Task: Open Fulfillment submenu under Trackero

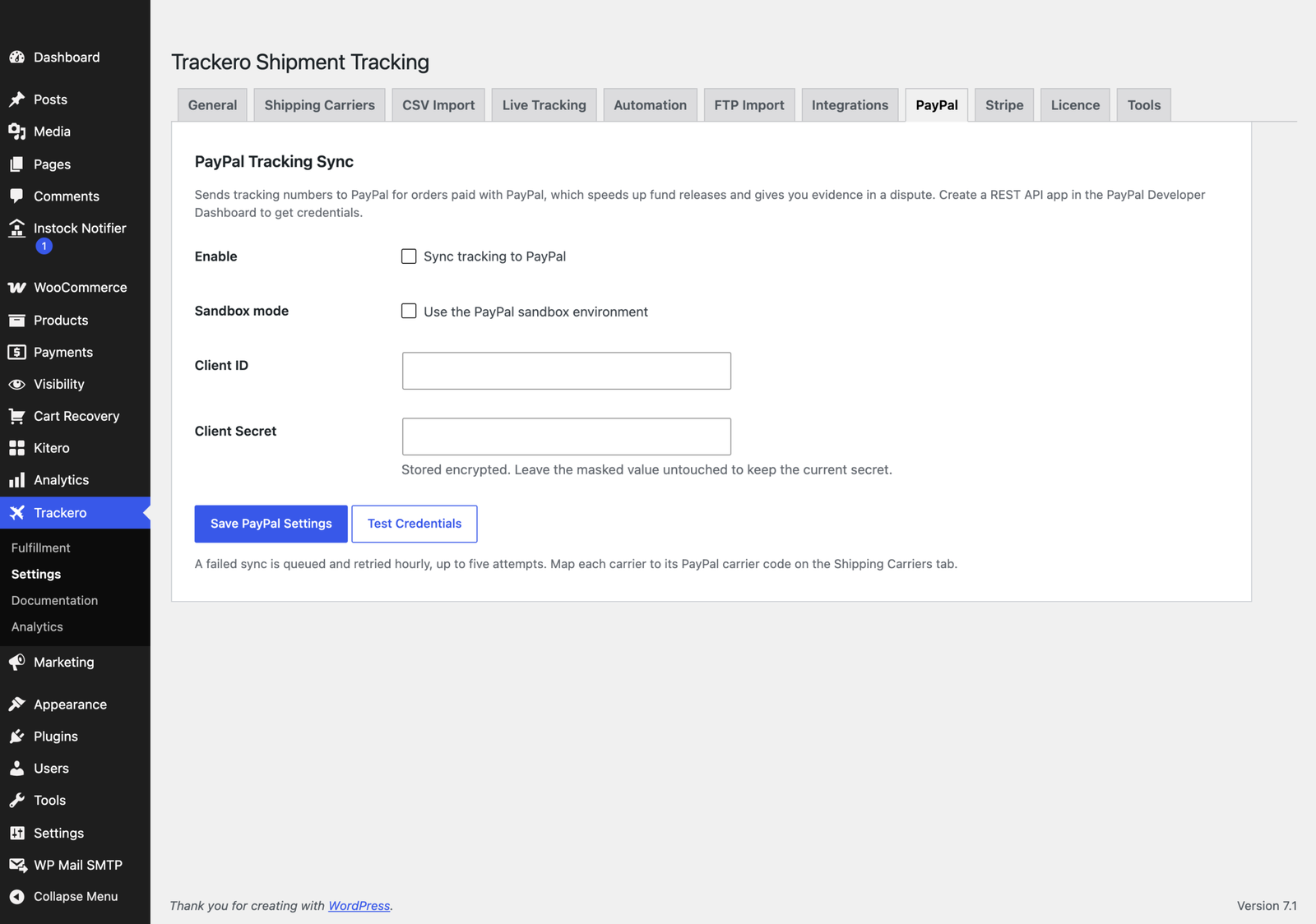Action: click(x=41, y=548)
